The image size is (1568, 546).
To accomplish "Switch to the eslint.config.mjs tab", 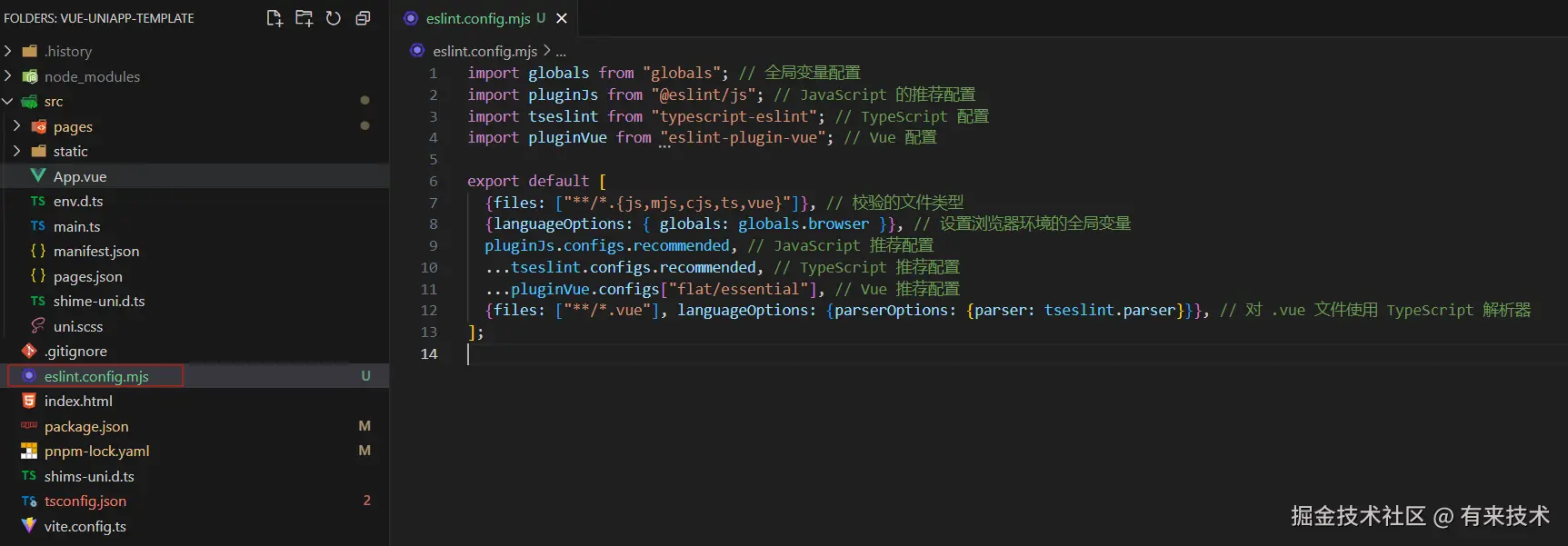I will tap(485, 18).
